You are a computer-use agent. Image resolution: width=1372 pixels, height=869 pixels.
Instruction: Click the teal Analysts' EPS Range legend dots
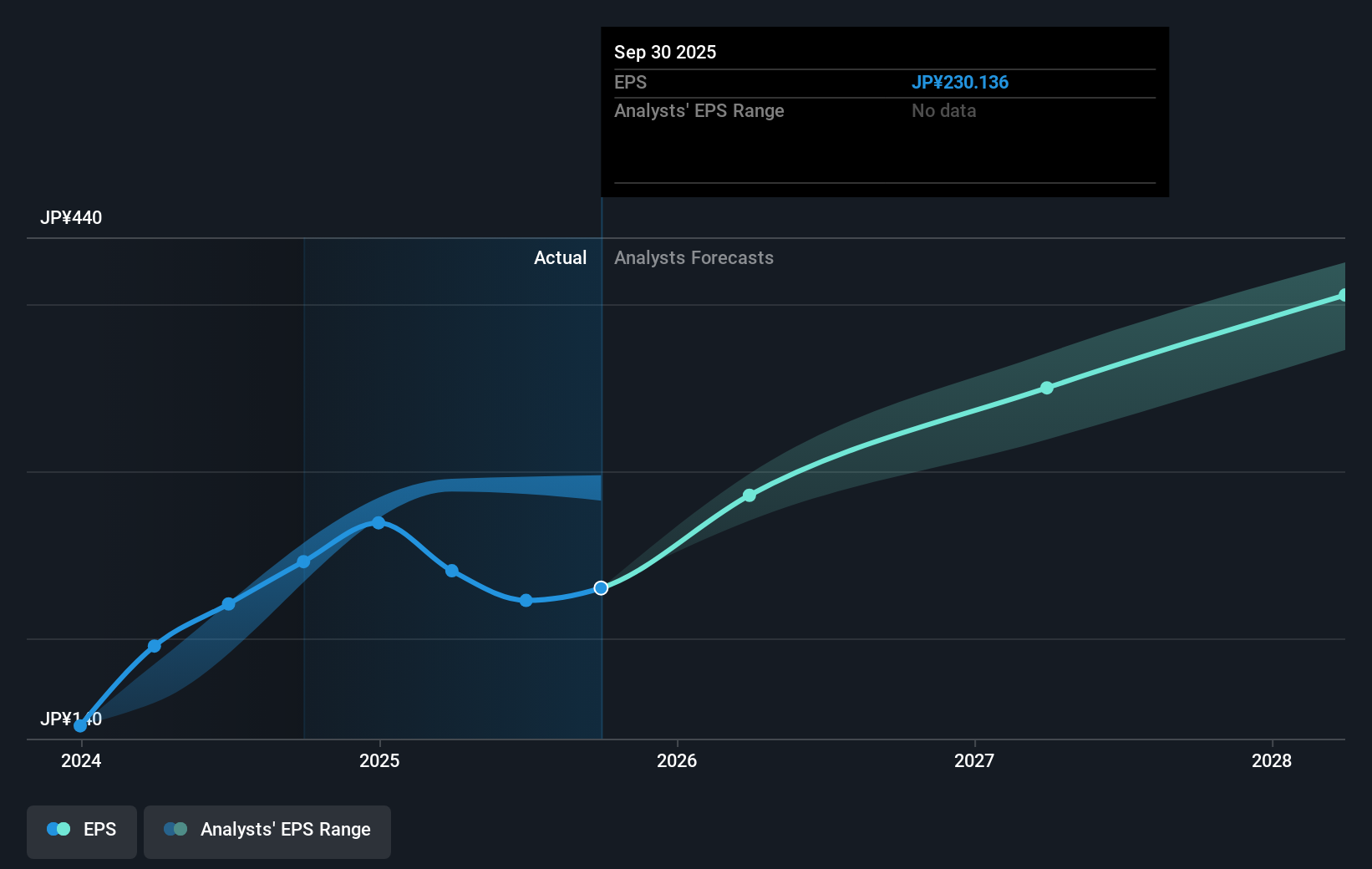click(x=175, y=828)
